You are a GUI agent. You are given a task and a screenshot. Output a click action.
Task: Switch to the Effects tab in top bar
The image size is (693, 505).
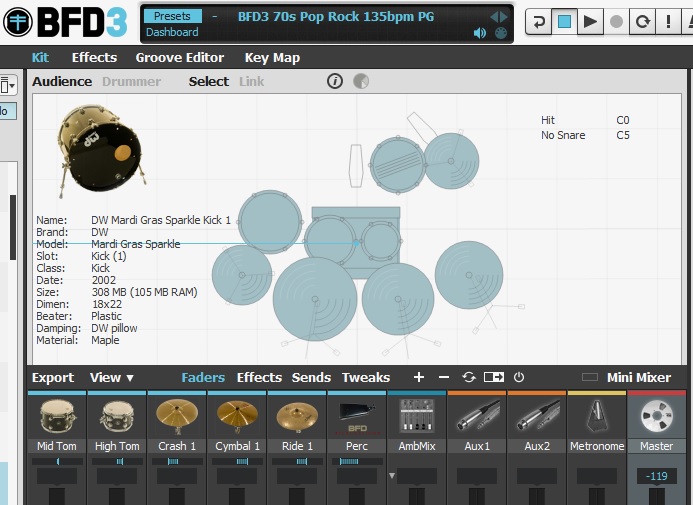(94, 57)
